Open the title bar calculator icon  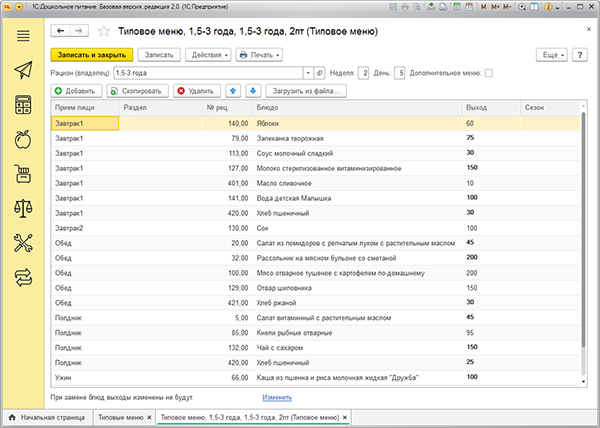(x=457, y=7)
